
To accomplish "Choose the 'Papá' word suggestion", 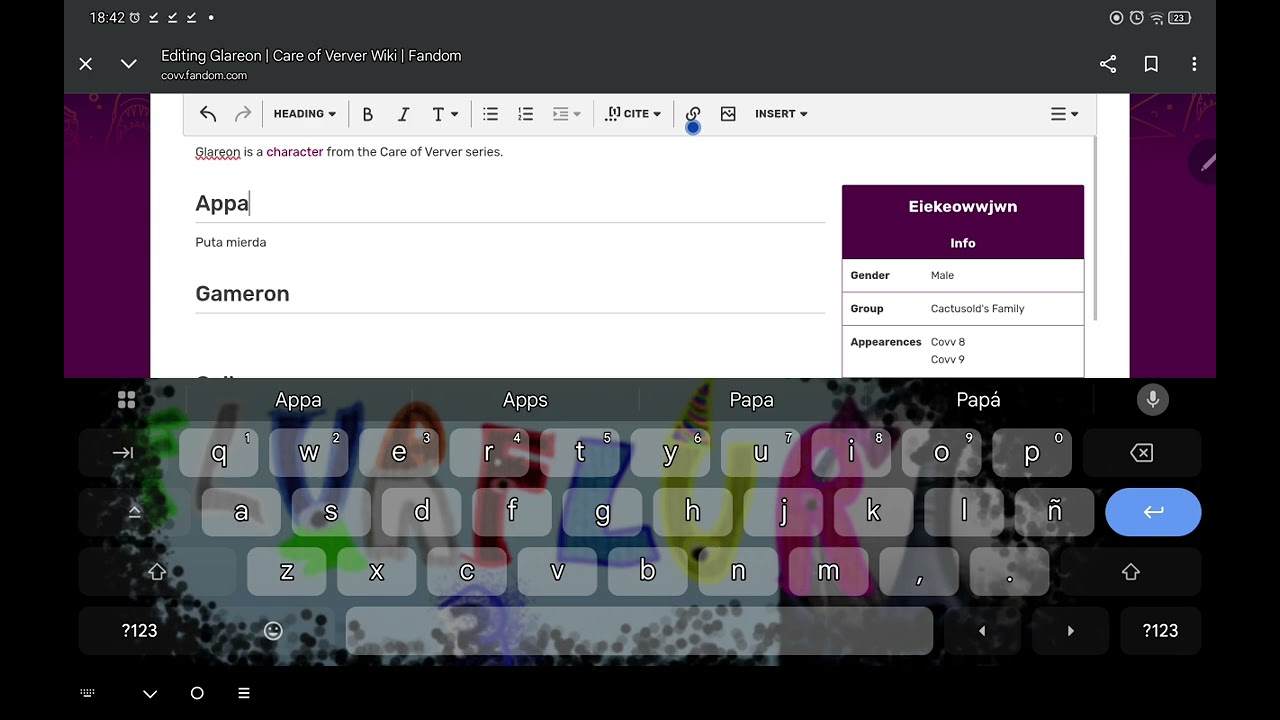I will (x=979, y=400).
